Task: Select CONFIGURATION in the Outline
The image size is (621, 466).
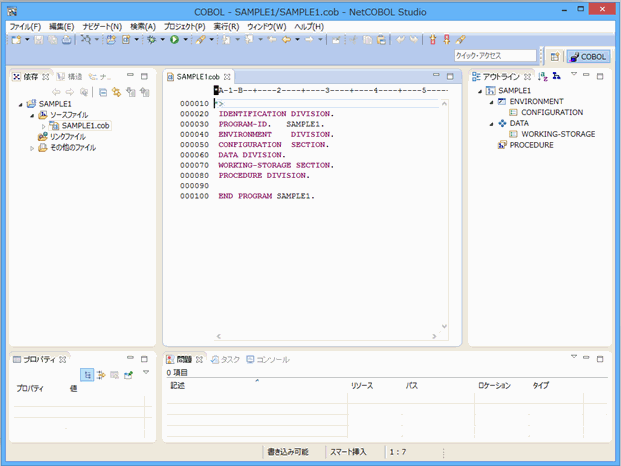Action: 552,112
